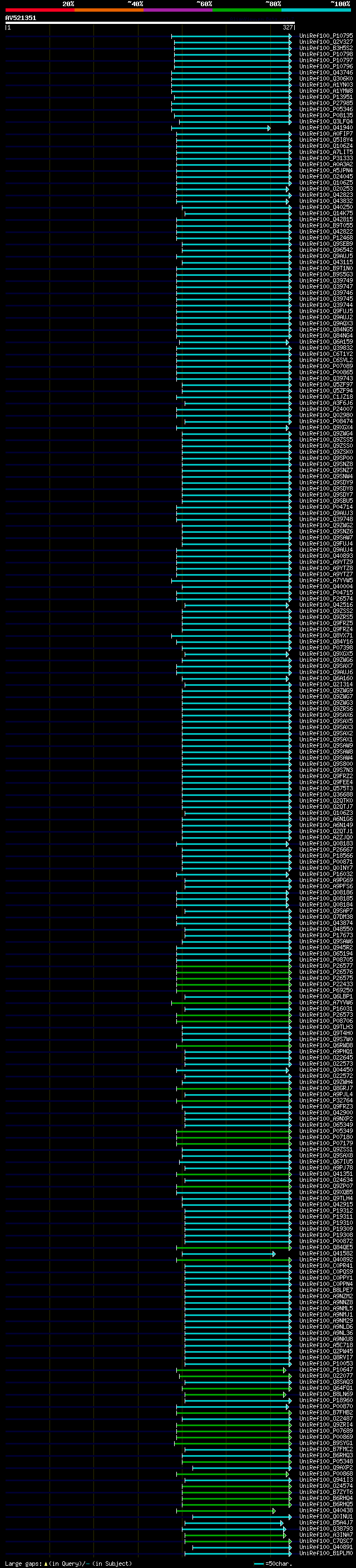Open the UniRef100_P07180 hit
356x1568 pixels.
[x=326, y=1137]
